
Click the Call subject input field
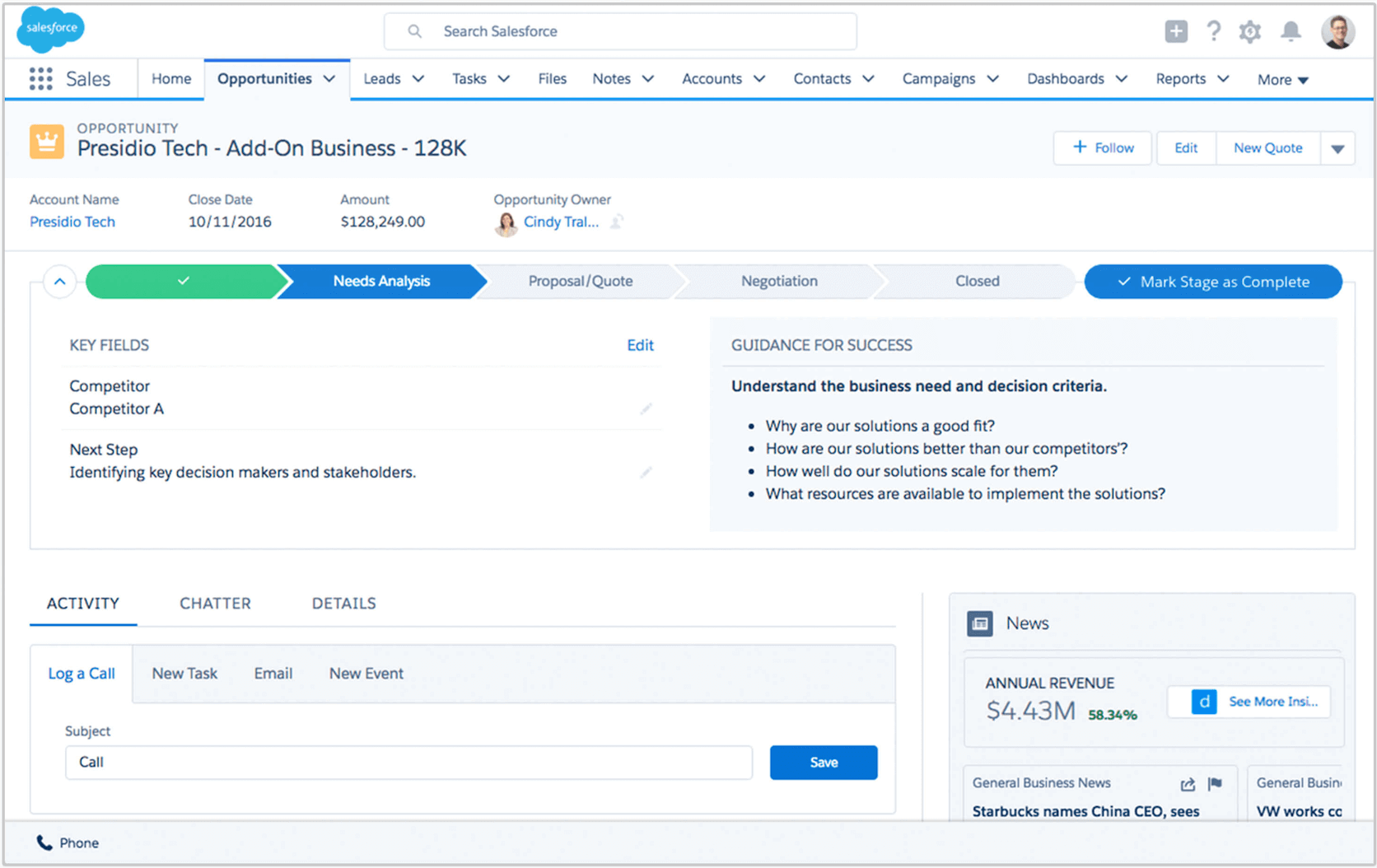[408, 762]
